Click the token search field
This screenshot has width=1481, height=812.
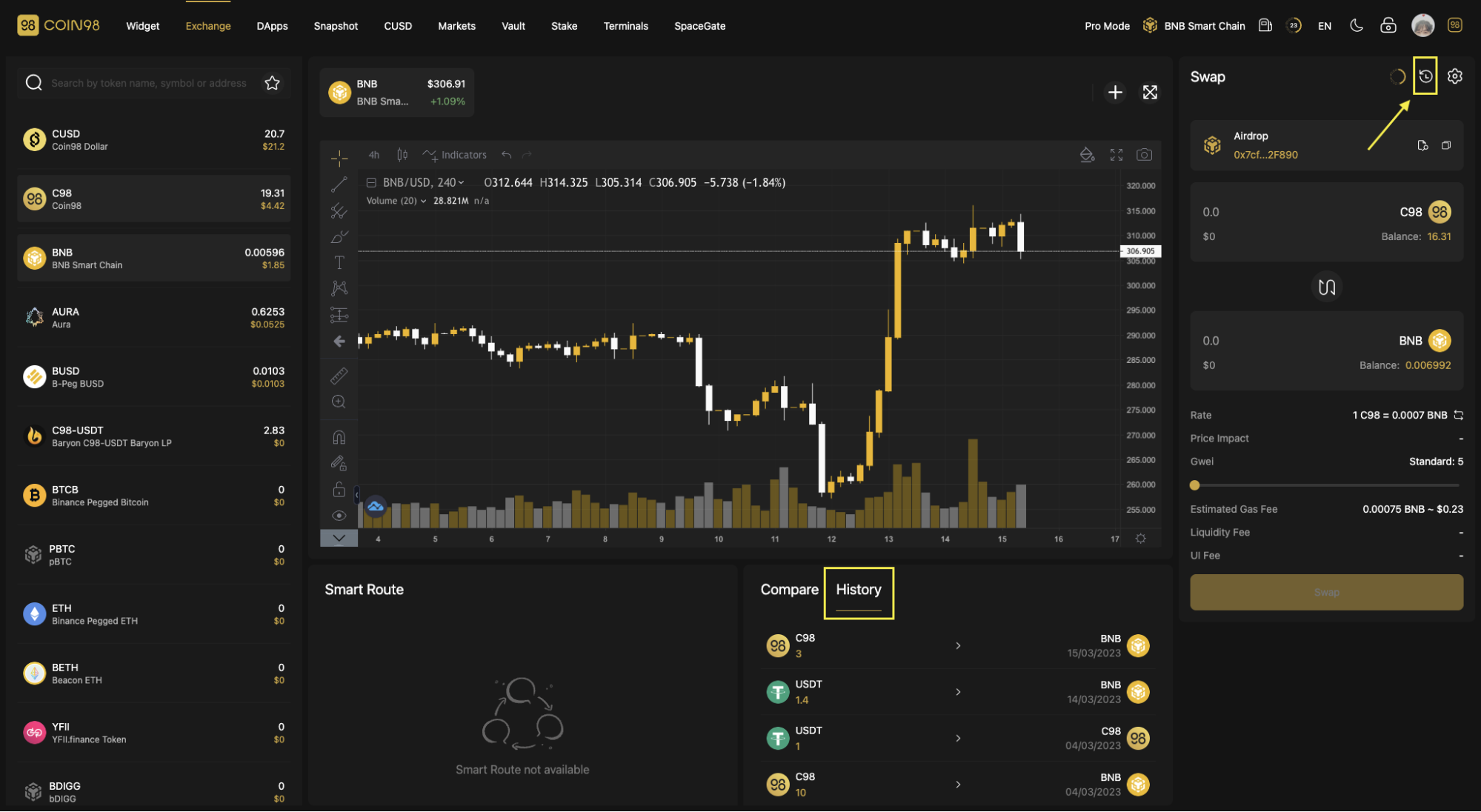pos(148,83)
